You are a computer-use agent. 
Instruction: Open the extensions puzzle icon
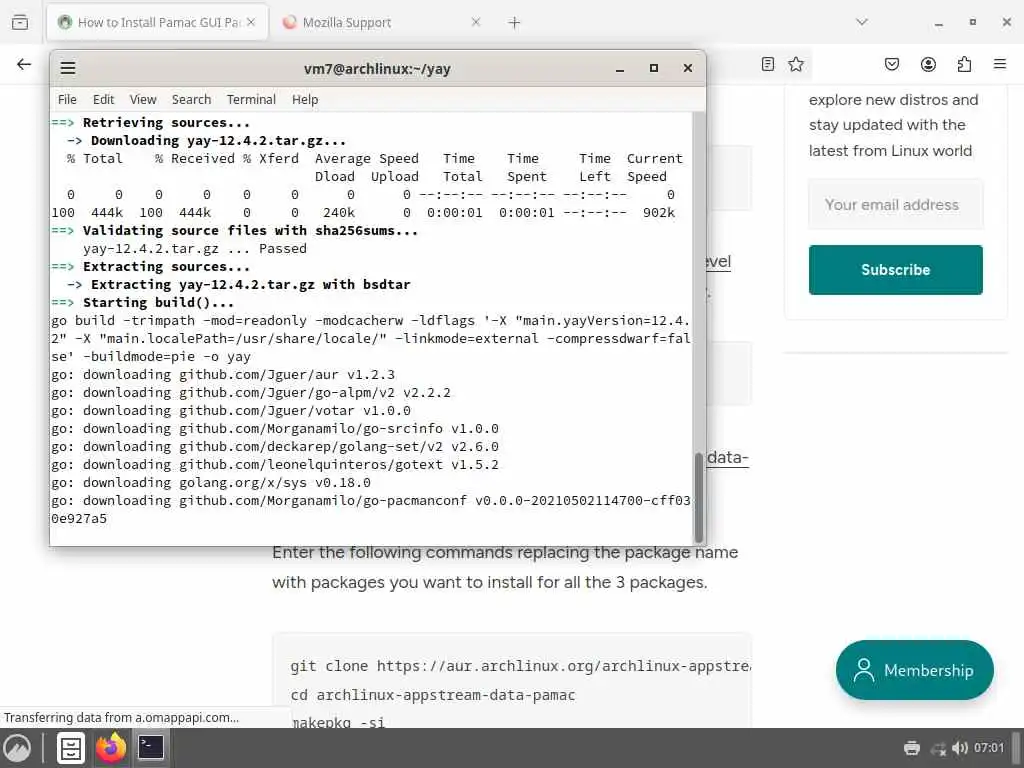(964, 64)
